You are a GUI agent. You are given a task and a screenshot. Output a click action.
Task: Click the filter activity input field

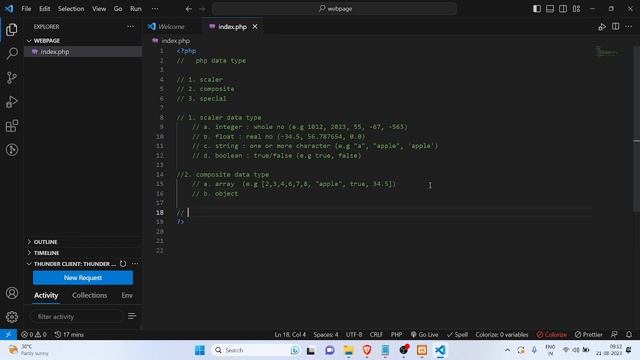click(x=76, y=316)
